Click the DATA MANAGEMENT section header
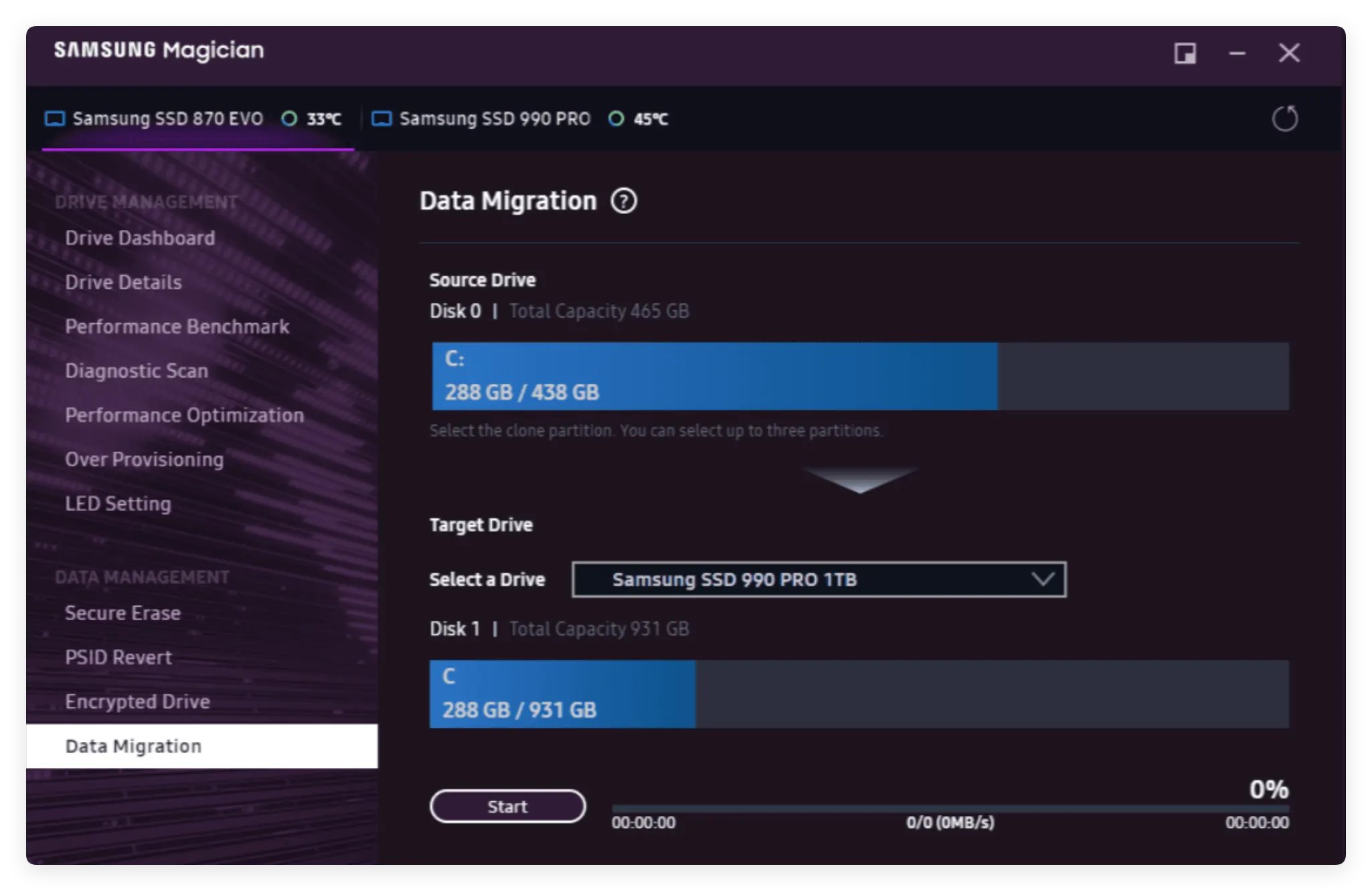The width and height of the screenshot is (1372, 891). 142,577
